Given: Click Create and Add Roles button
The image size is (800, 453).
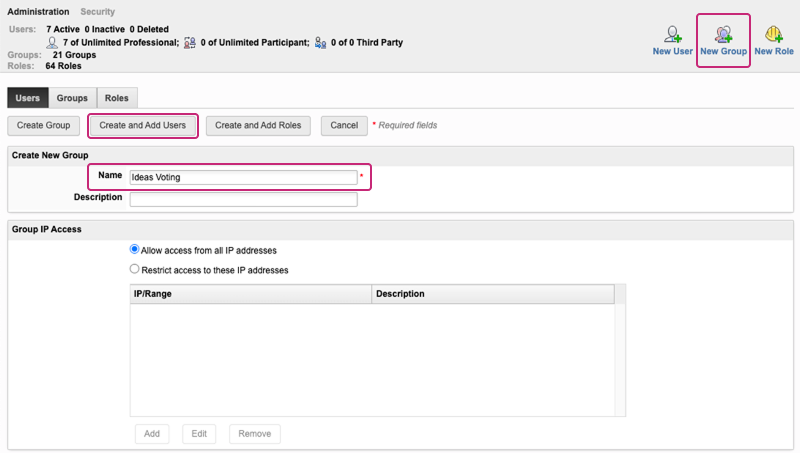Looking at the screenshot, I should coord(258,125).
